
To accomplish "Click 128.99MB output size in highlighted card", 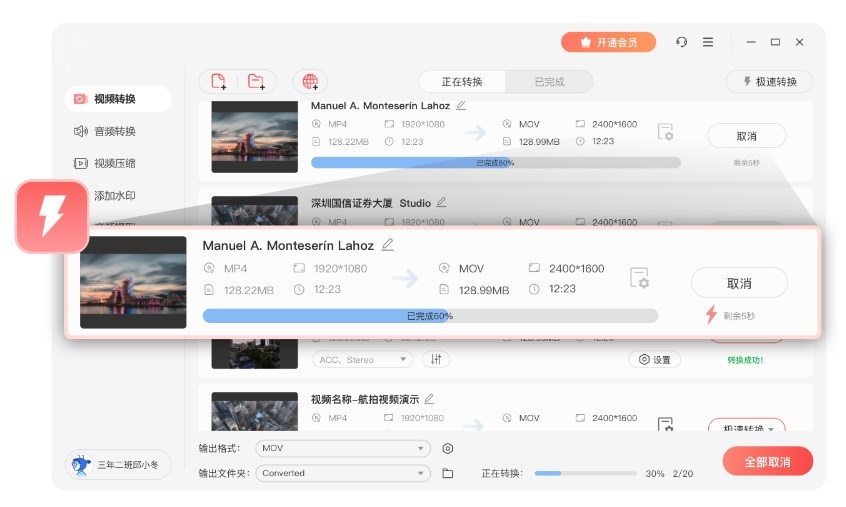I will (x=484, y=290).
